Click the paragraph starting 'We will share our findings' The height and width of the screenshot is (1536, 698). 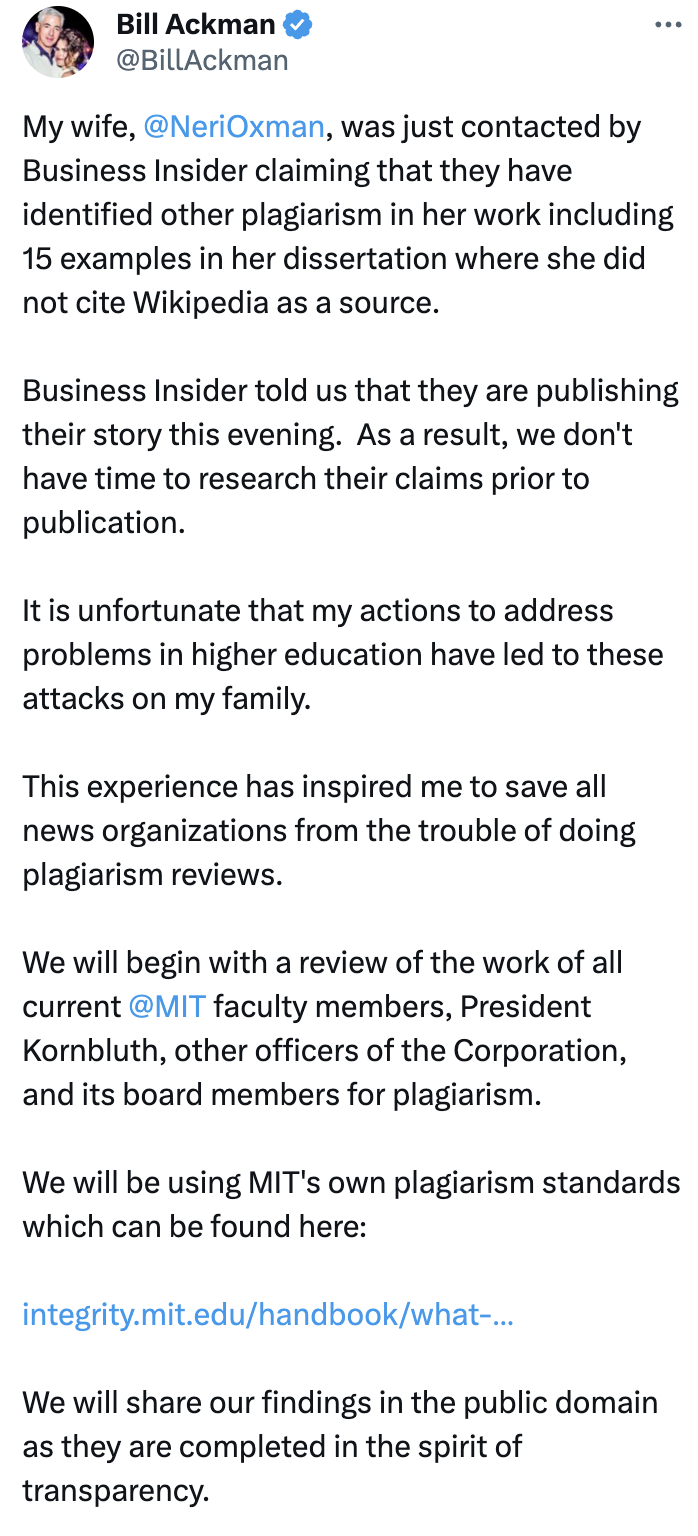point(340,1447)
